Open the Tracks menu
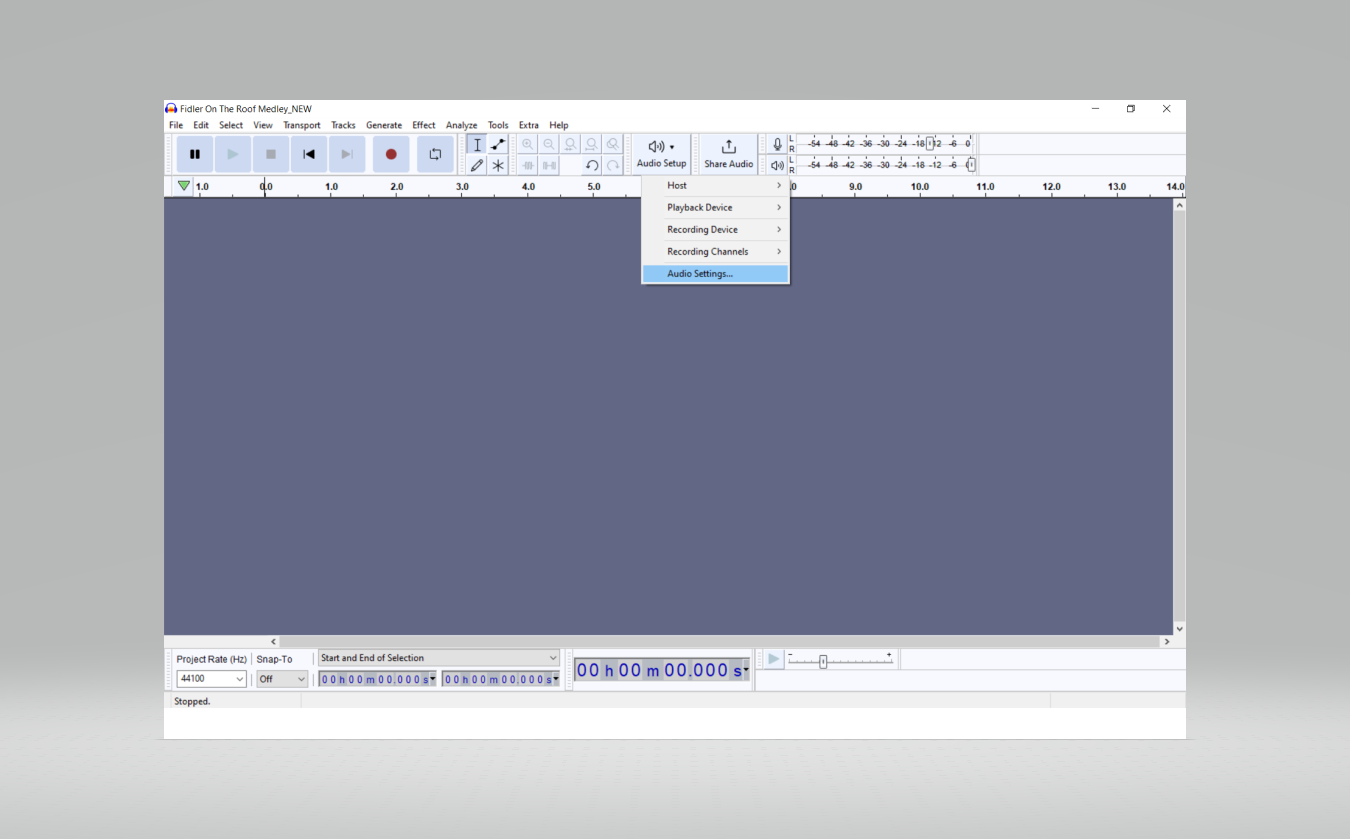The image size is (1350, 839). (343, 125)
